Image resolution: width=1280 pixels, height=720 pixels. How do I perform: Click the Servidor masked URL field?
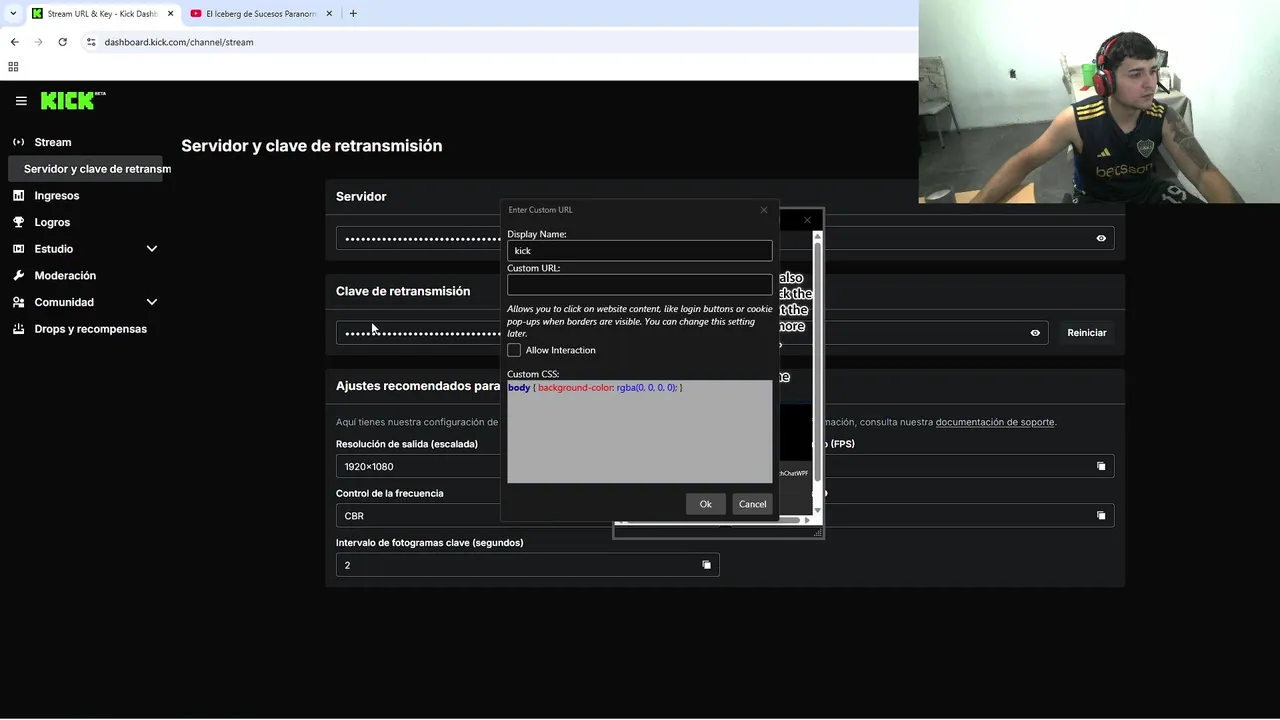coord(725,238)
